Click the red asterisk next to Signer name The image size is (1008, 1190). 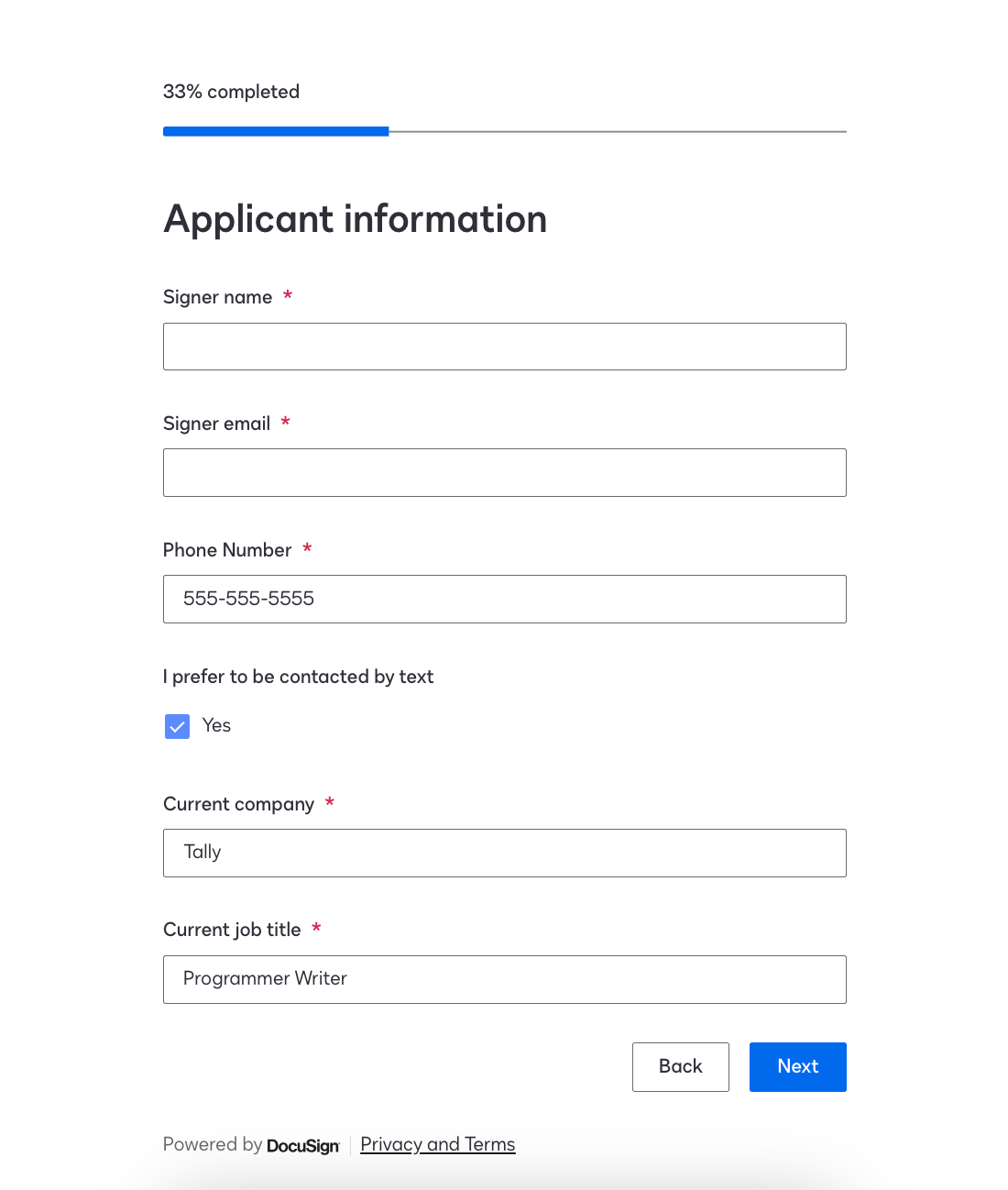coord(287,296)
